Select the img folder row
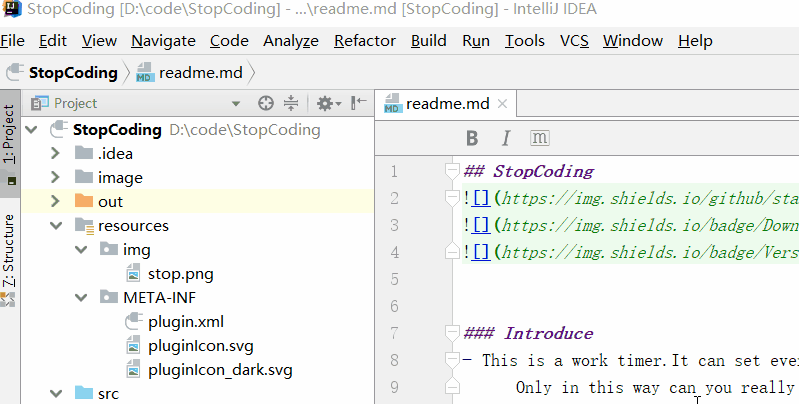This screenshot has height=404, width=799. pos(197,249)
